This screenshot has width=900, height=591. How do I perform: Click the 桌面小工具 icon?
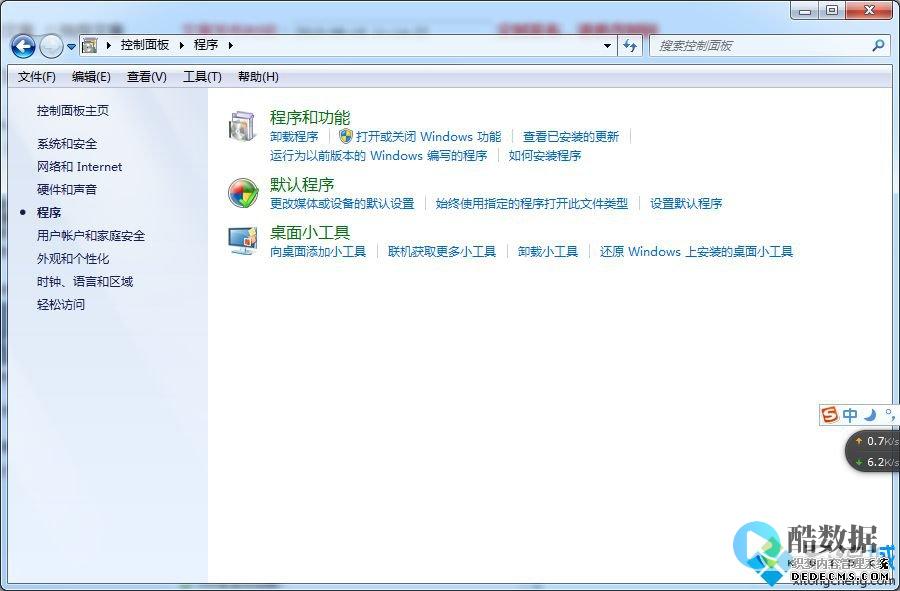point(242,240)
